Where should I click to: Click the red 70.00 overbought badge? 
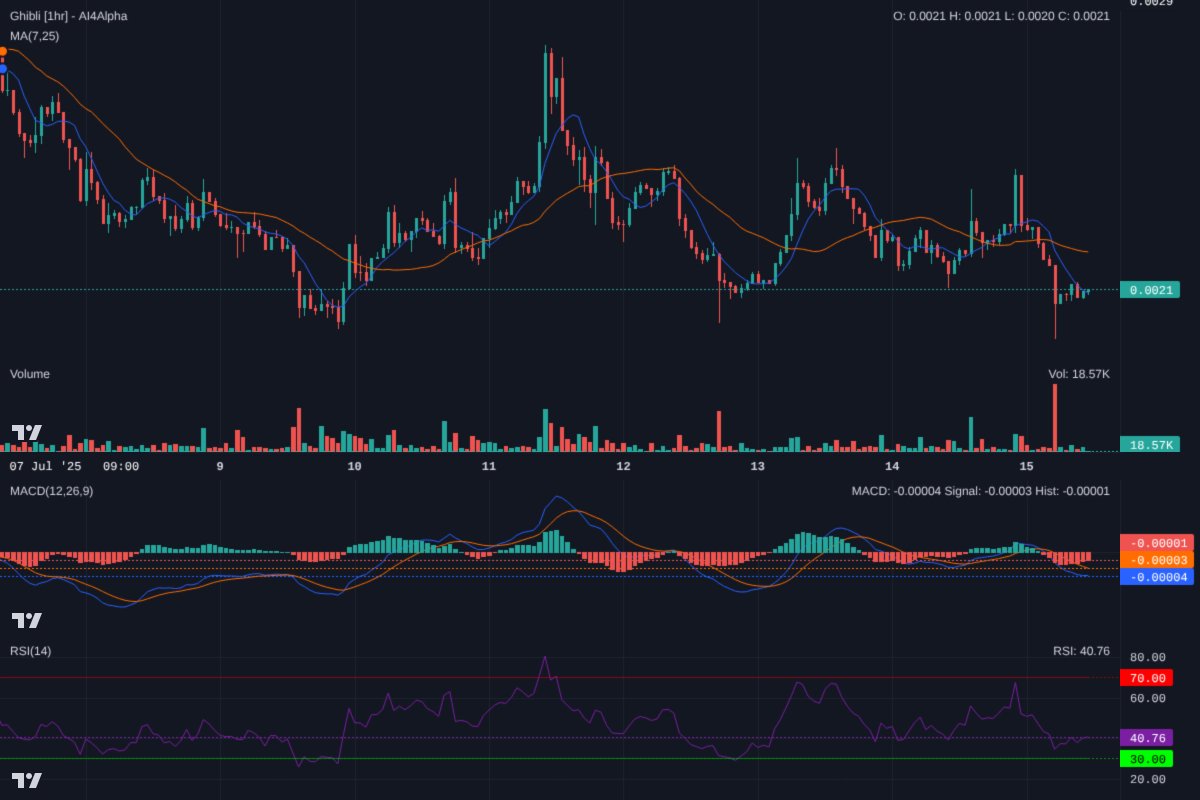1146,678
